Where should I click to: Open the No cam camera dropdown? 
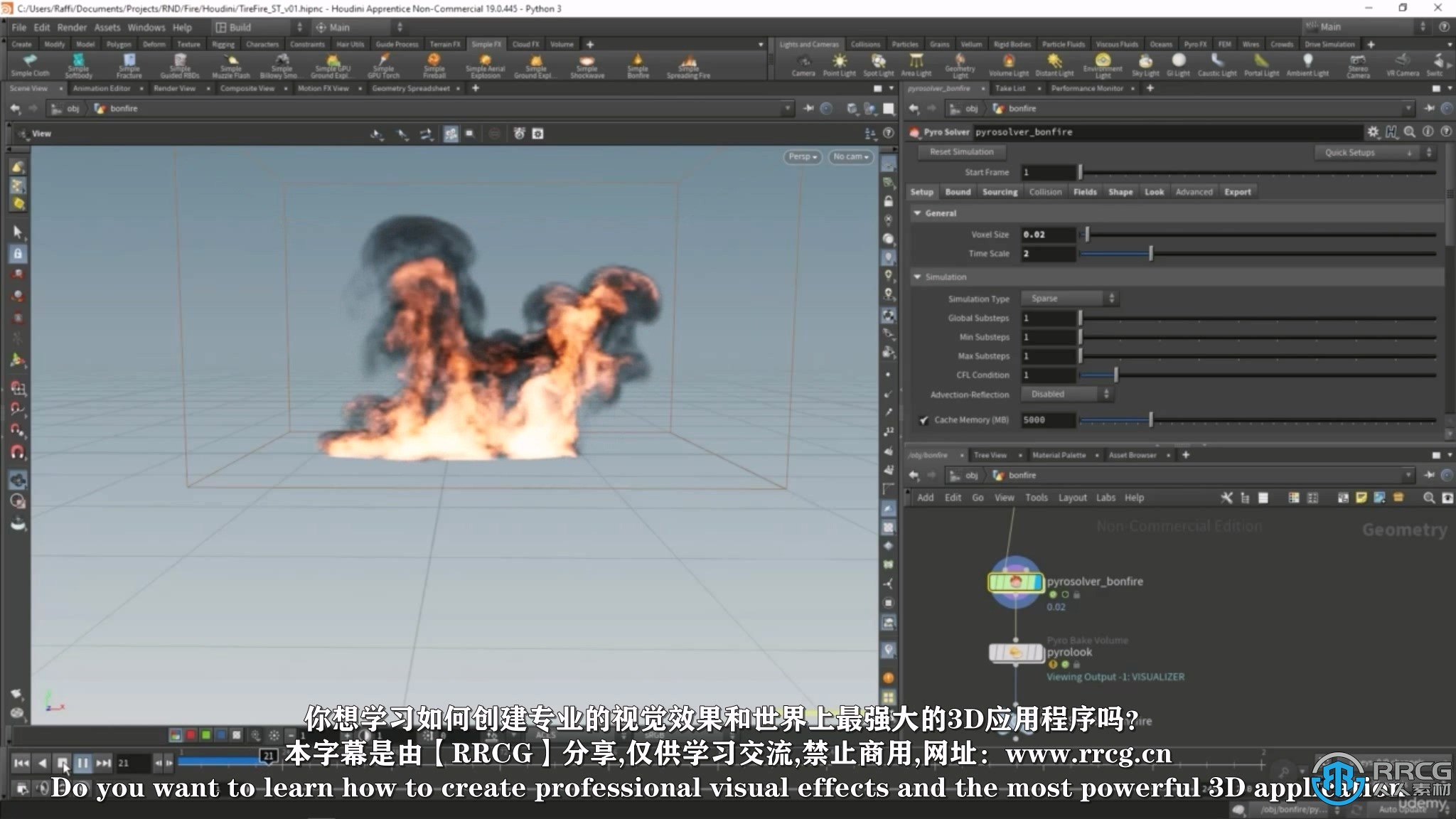[x=850, y=156]
